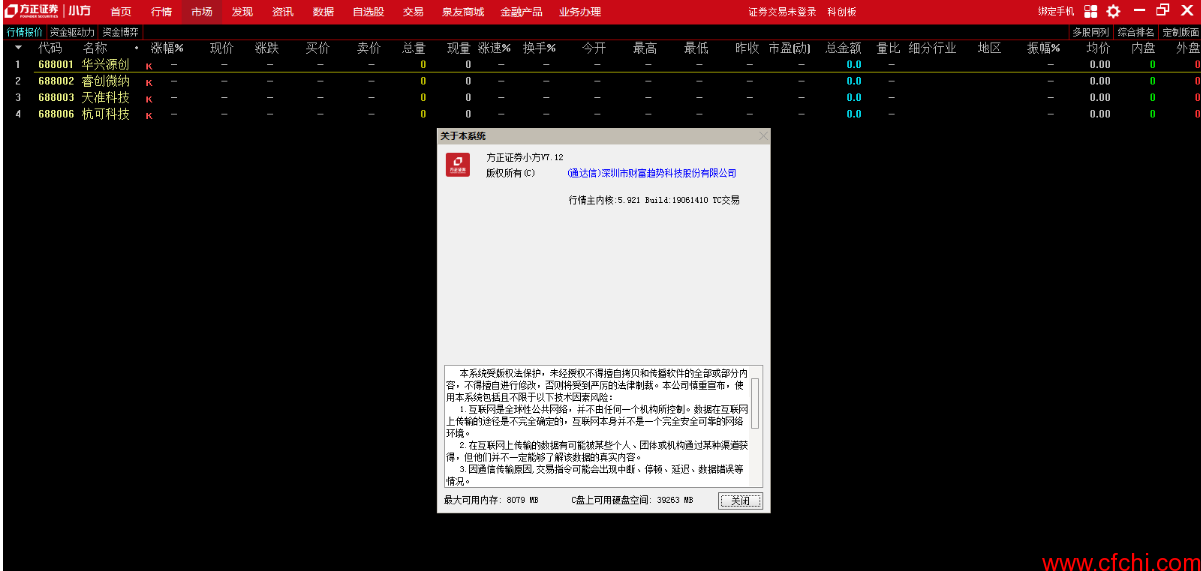Open the 泉友商城 menu
The height and width of the screenshot is (571, 1201).
463,12
